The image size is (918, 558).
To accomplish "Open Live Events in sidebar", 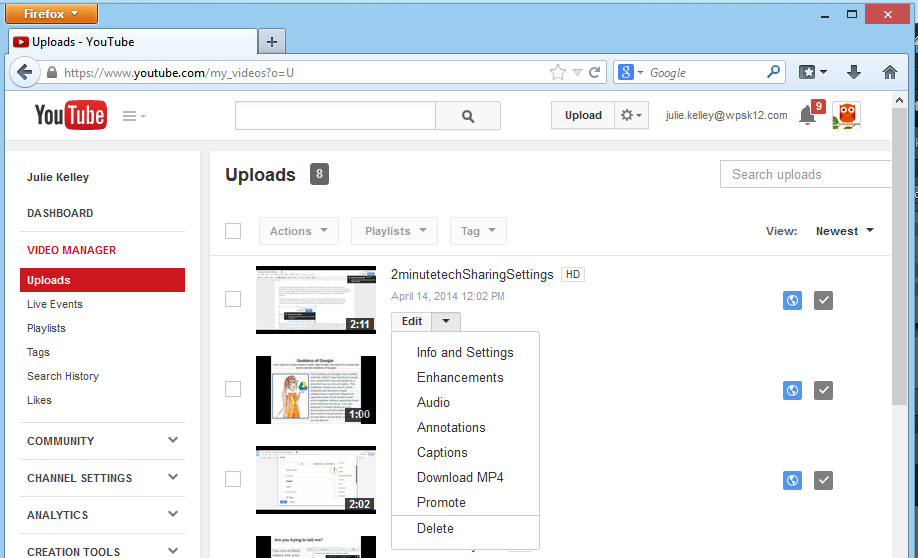I will 55,304.
